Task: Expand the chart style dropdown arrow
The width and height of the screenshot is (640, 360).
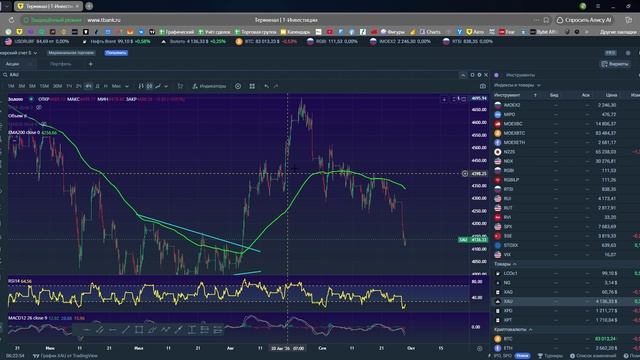Action: [x=166, y=86]
